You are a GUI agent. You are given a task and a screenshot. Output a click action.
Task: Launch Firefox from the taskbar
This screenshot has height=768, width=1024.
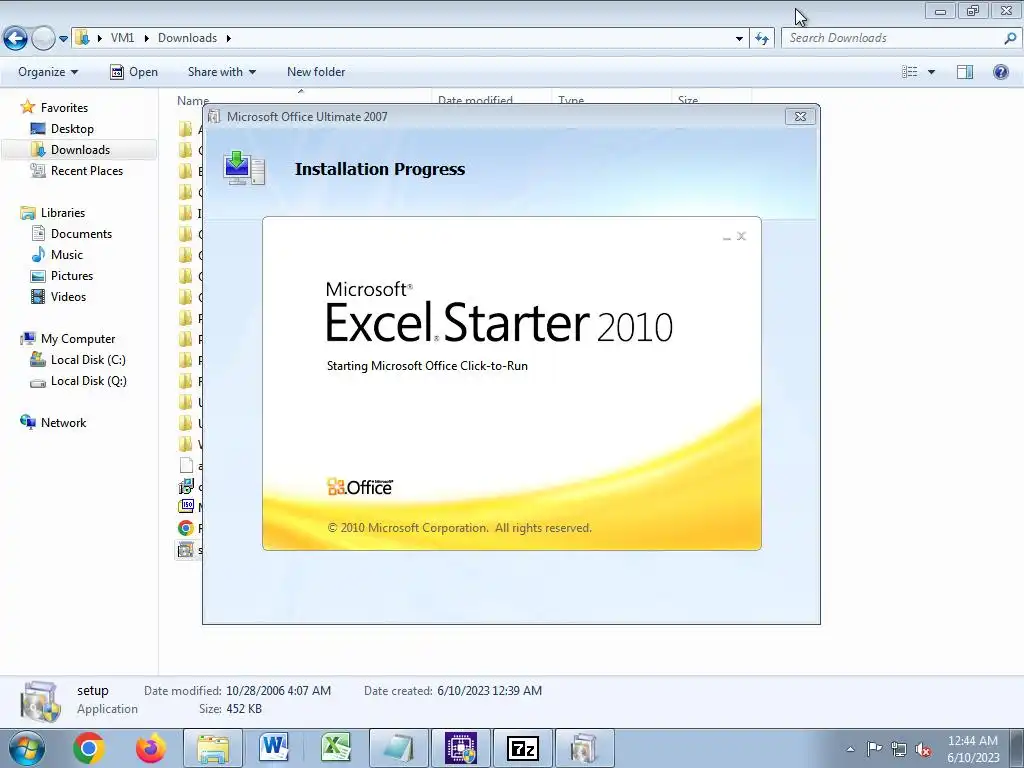[x=151, y=748]
